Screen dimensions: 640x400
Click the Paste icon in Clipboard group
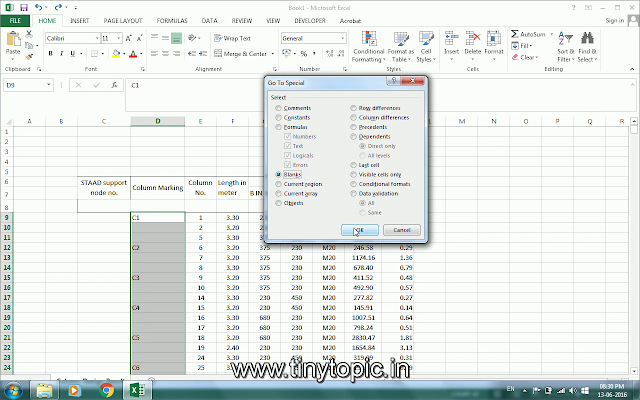pyautogui.click(x=13, y=40)
